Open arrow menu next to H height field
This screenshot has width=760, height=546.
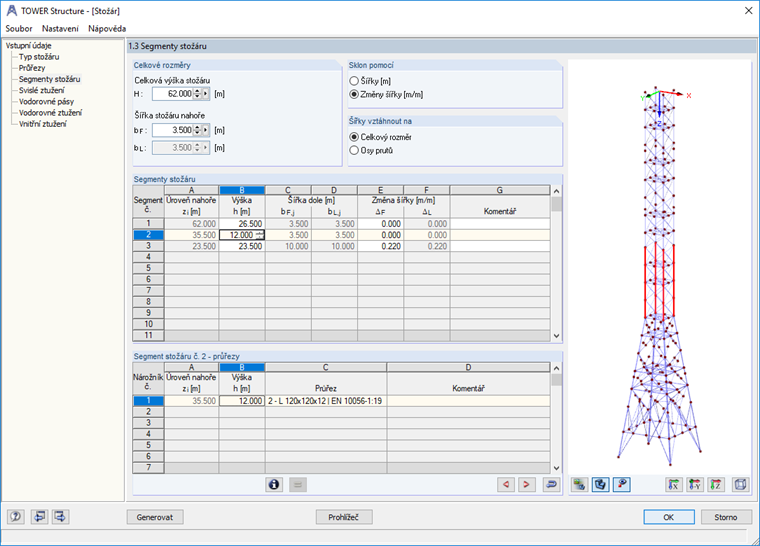coord(206,94)
